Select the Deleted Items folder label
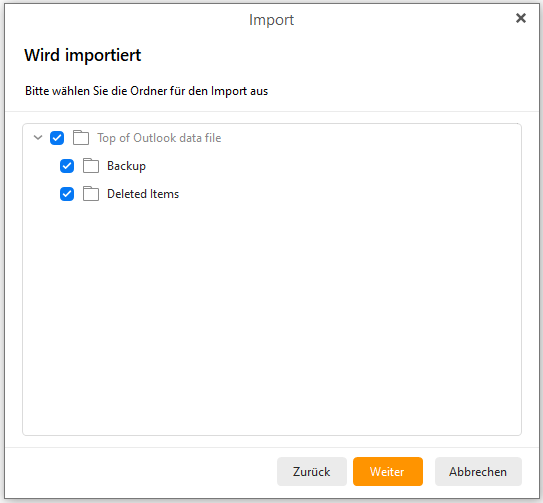This screenshot has height=503, width=543. pyautogui.click(x=143, y=194)
